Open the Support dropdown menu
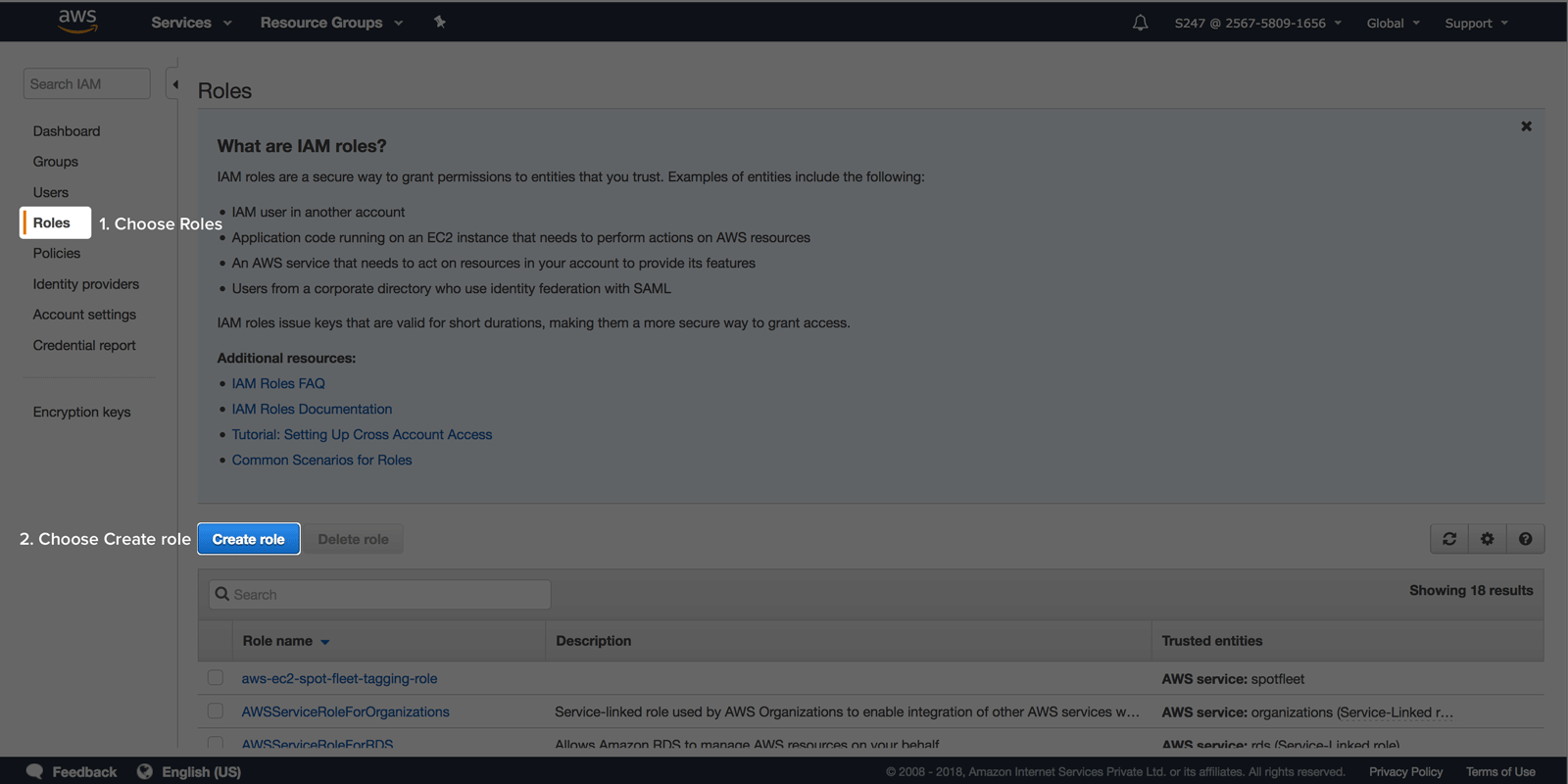 tap(1476, 23)
